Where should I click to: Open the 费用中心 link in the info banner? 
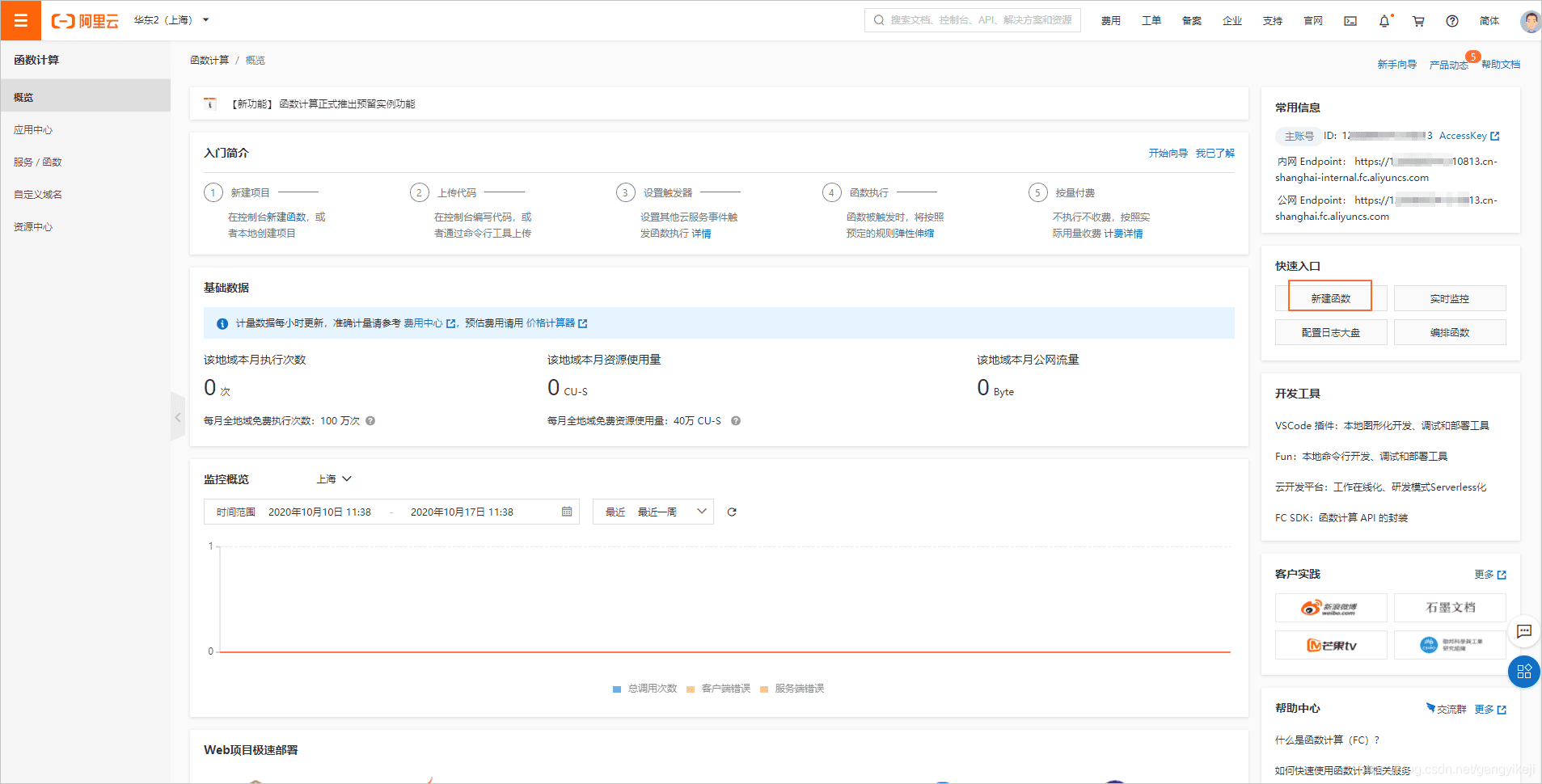pos(429,323)
